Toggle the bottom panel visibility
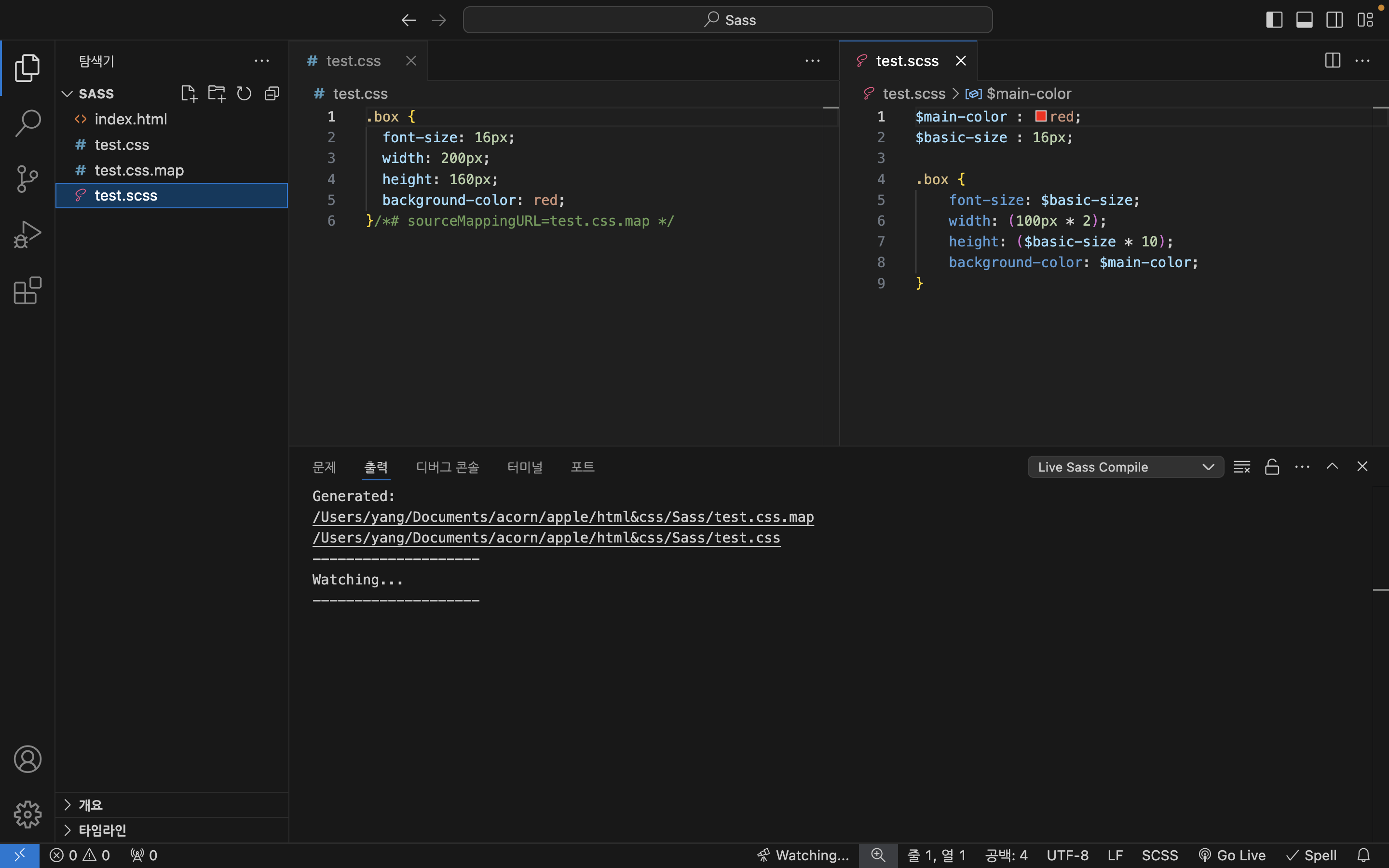The height and width of the screenshot is (868, 1389). [x=1304, y=20]
